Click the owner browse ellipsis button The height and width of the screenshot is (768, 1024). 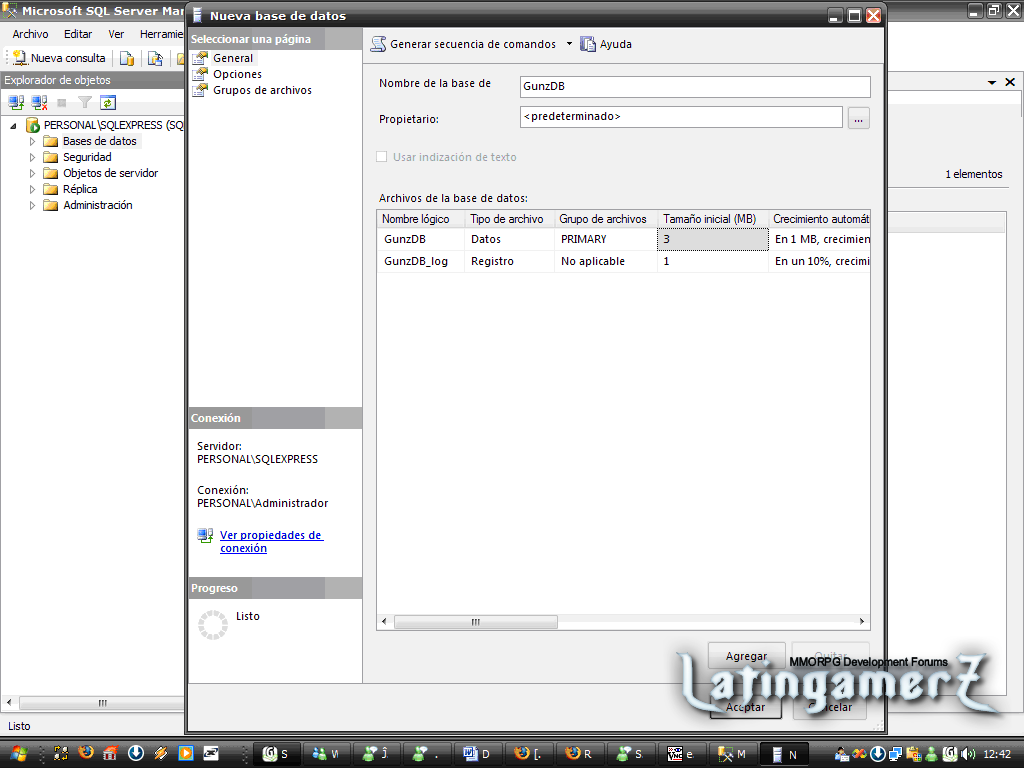point(859,120)
